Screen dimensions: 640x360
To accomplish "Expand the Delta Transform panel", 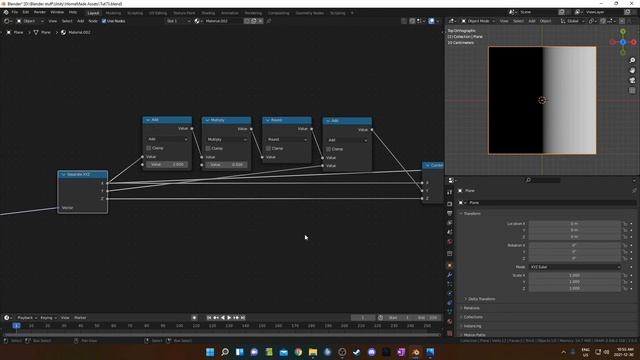I will tap(481, 299).
